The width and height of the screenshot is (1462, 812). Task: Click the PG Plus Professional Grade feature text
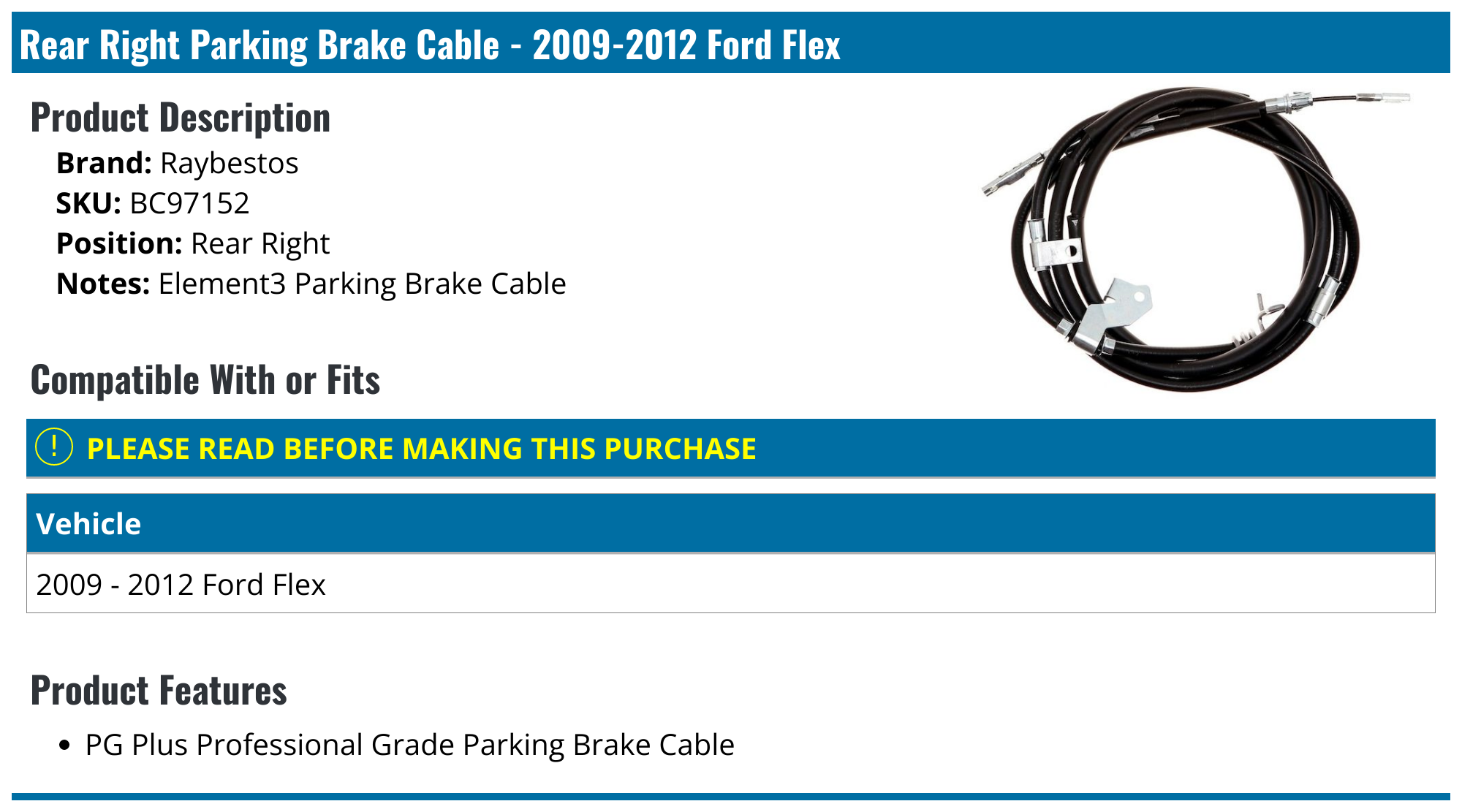tap(409, 745)
